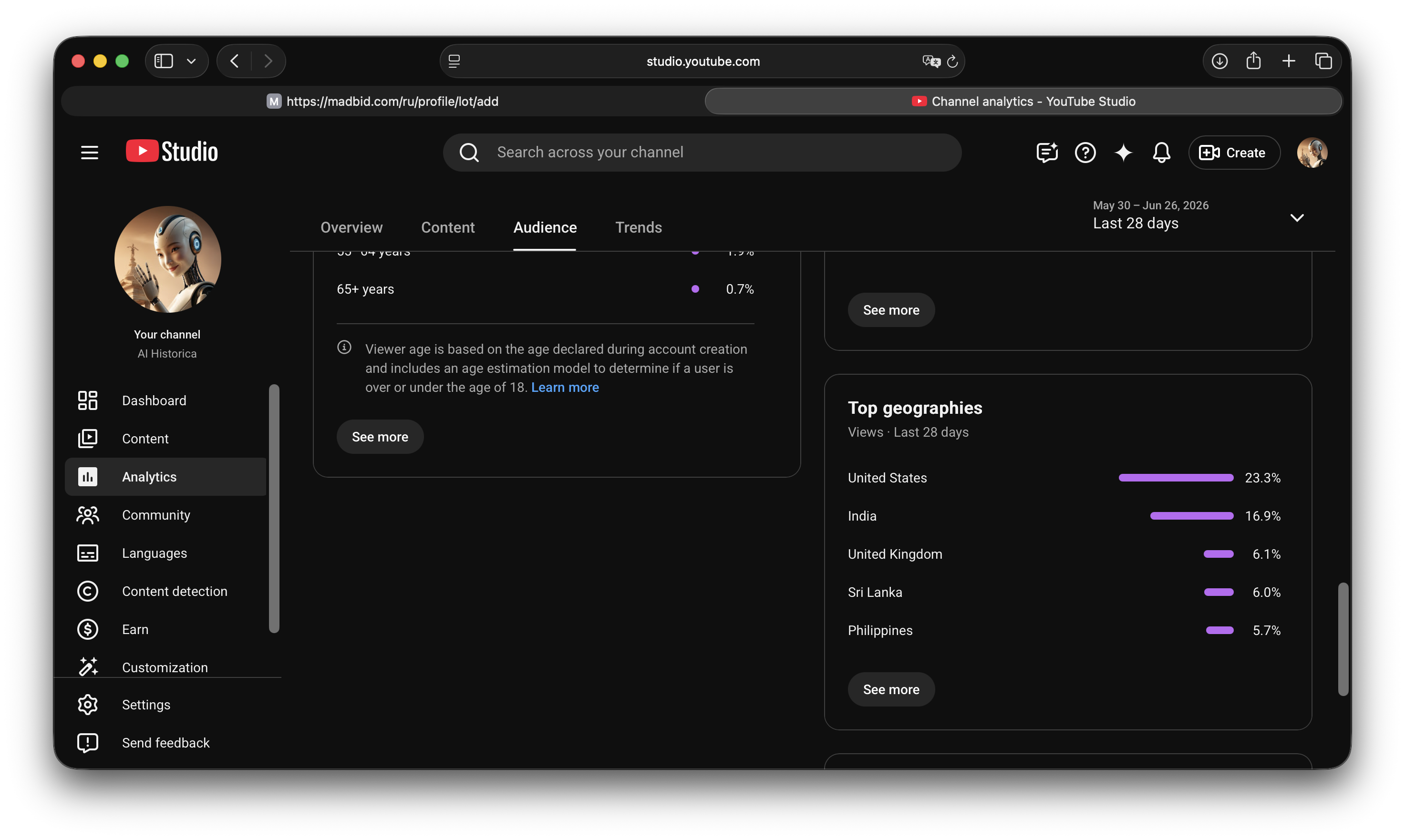The width and height of the screenshot is (1405, 840).
Task: Click the studio.youtube.com address bar
Action: (x=702, y=61)
